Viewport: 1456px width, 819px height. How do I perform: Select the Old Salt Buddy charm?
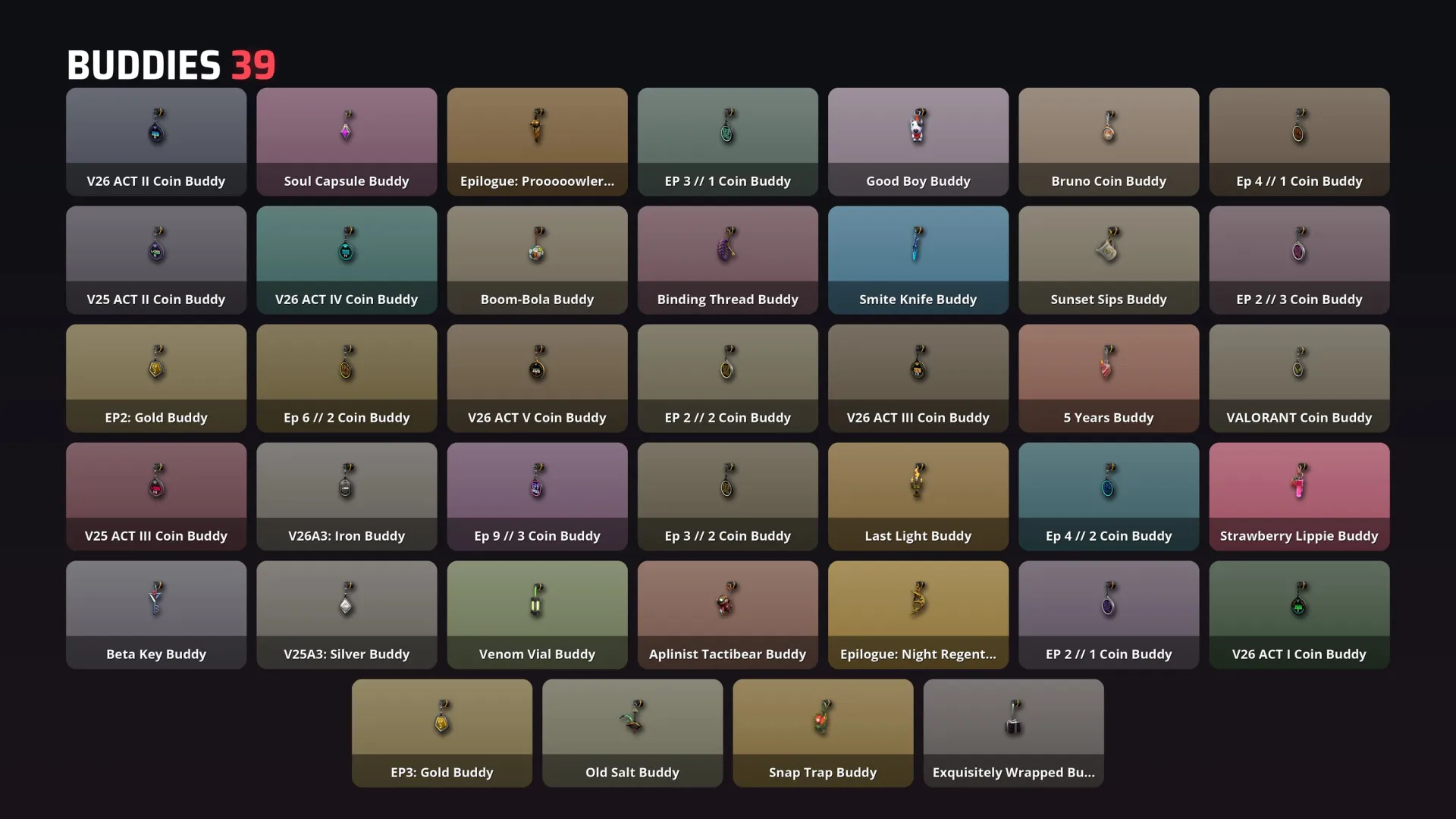point(632,717)
